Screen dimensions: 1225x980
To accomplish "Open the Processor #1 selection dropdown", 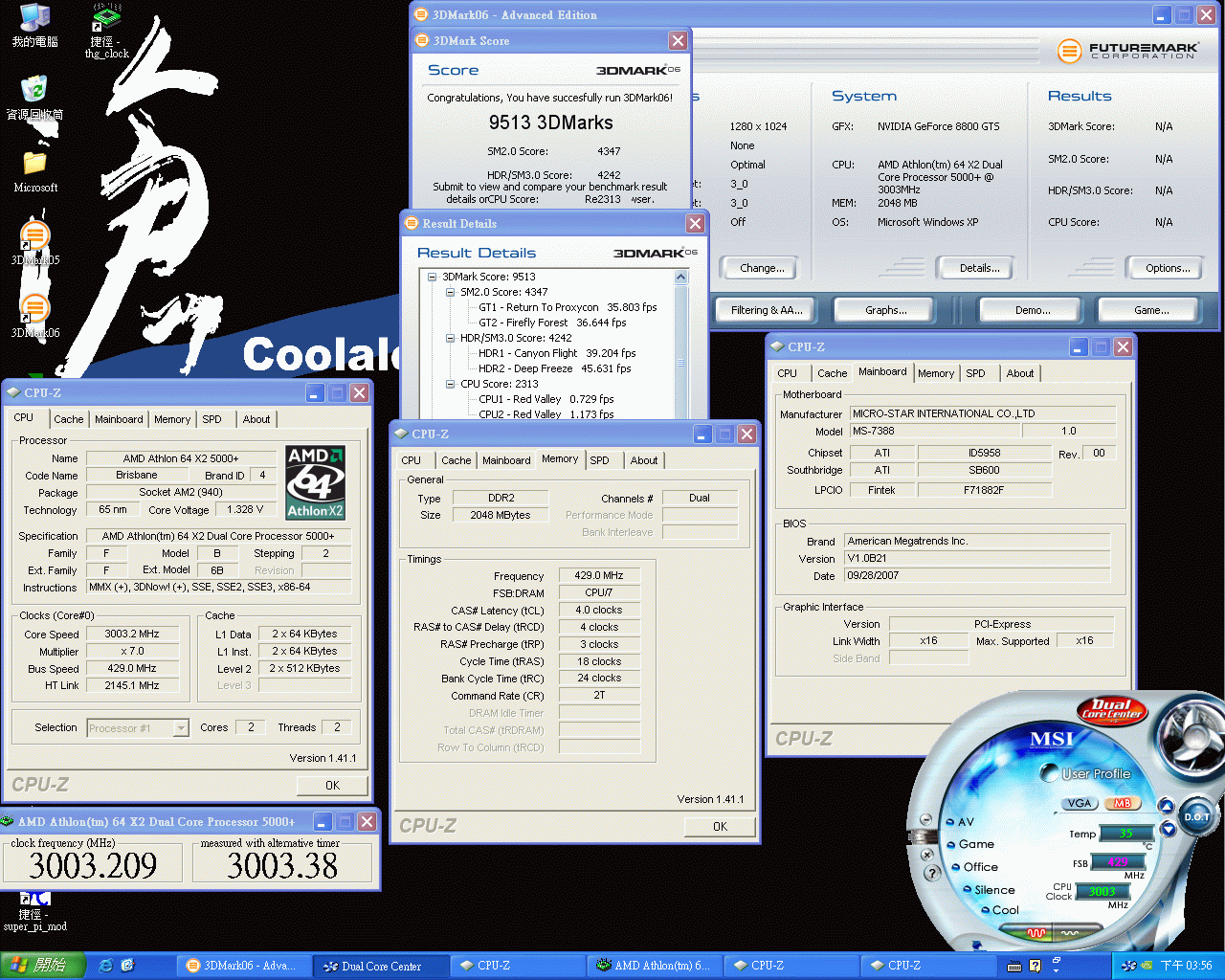I will (x=181, y=728).
